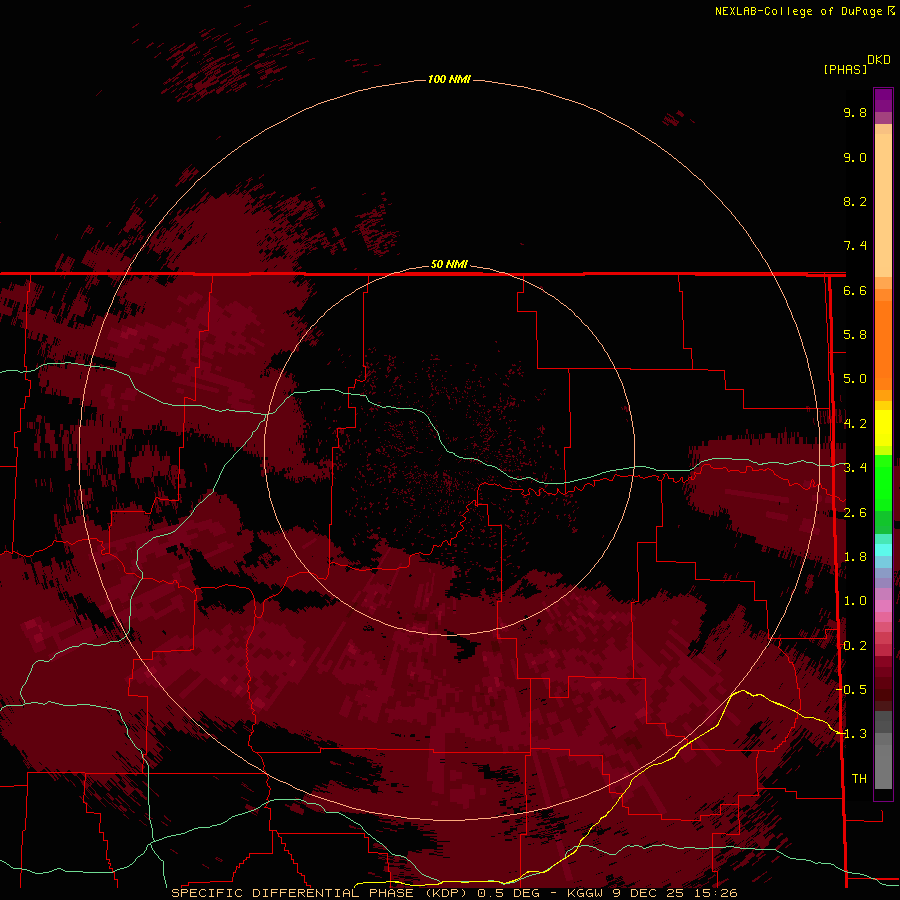This screenshot has height=900, width=900.
Task: Click the TH label on the color scale
Action: [x=859, y=779]
